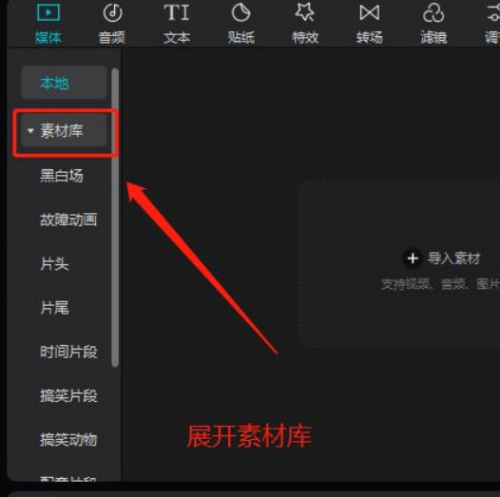
Task: Open the 搞笑动物 category
Action: click(69, 440)
